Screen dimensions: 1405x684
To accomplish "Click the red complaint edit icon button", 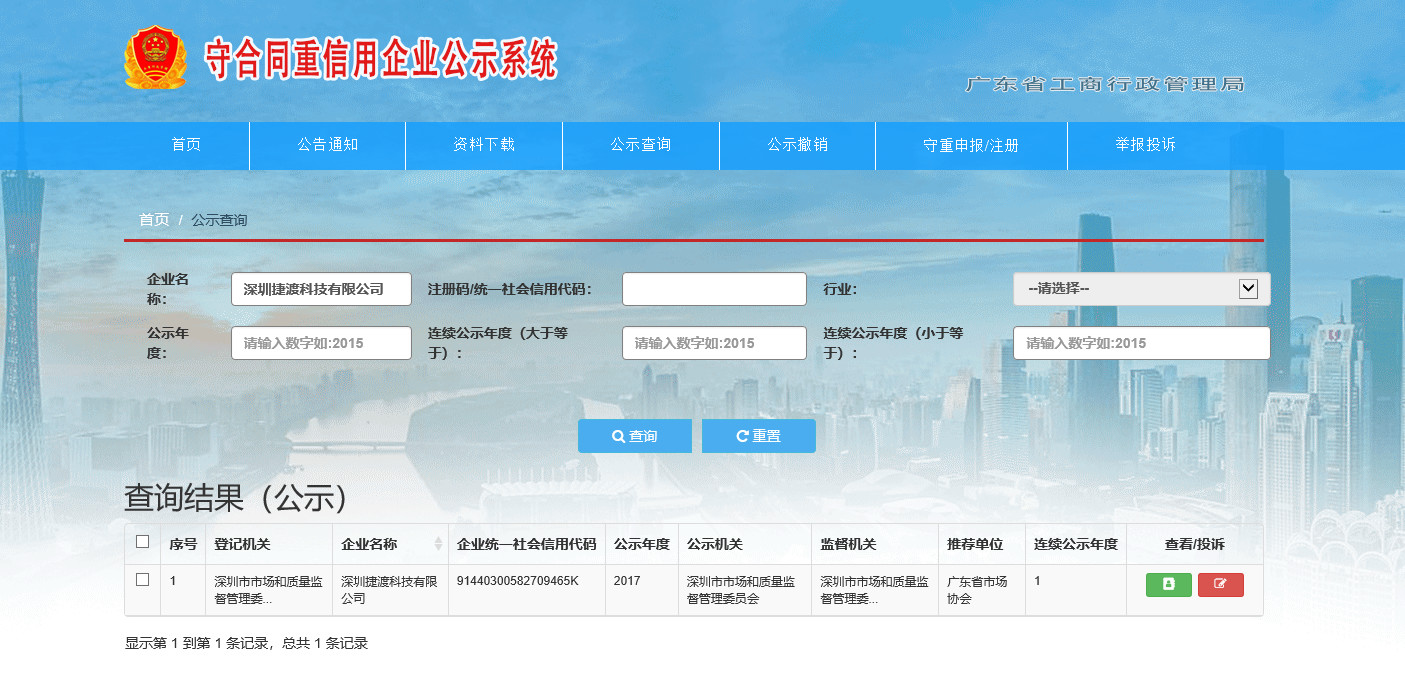I will pos(1220,585).
